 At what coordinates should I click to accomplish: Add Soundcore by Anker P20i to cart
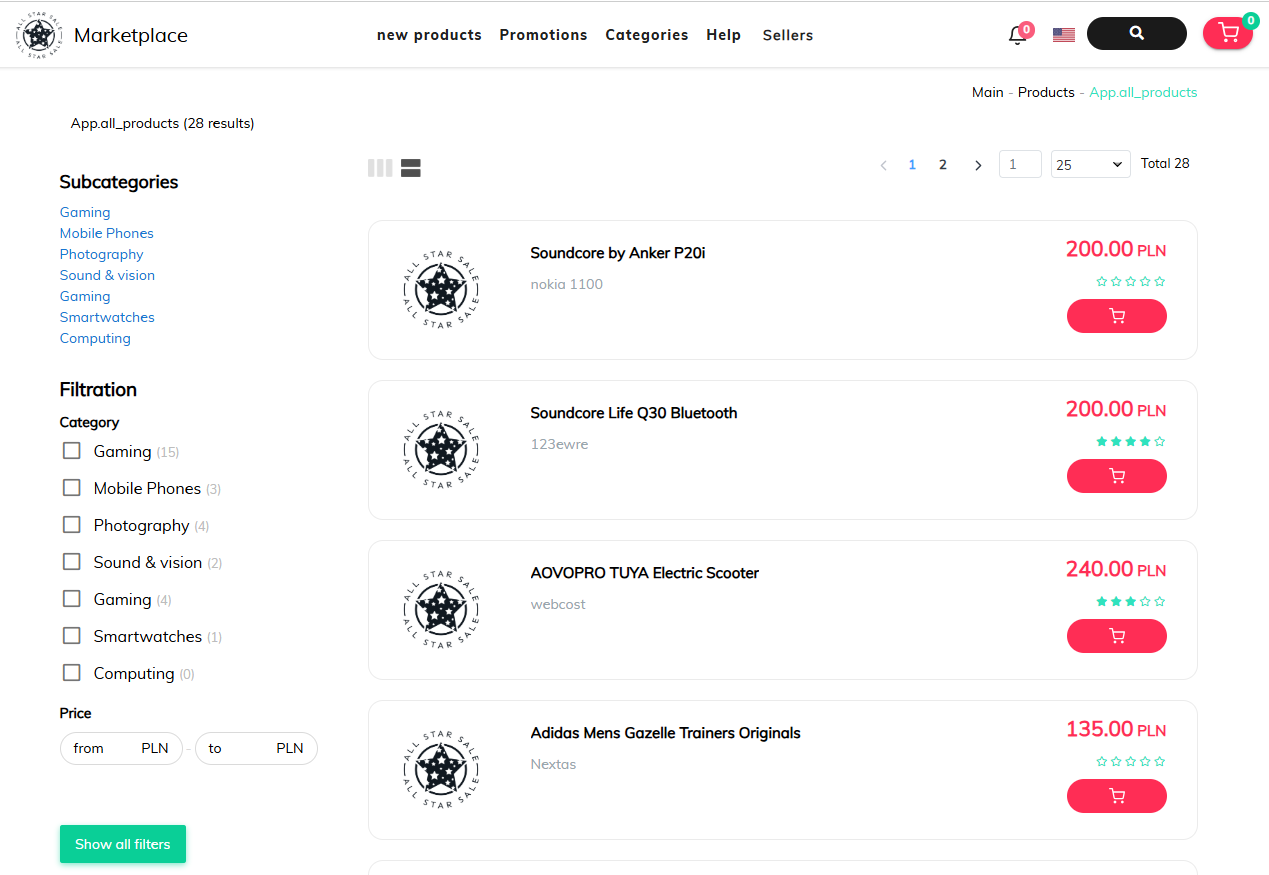1116,316
